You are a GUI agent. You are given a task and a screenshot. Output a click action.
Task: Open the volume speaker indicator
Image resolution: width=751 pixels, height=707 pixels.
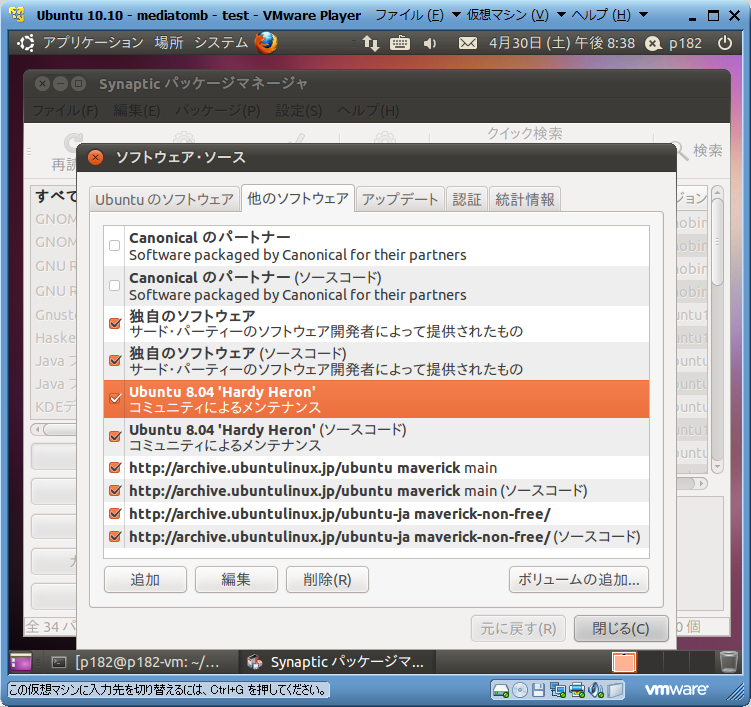pos(430,44)
